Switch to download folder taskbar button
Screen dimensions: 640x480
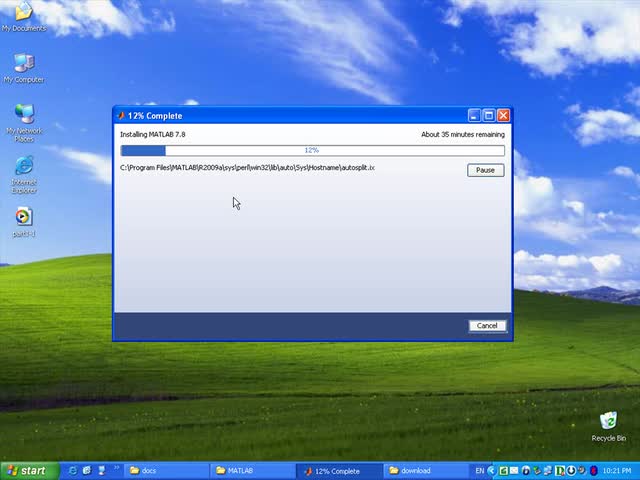click(x=425, y=471)
